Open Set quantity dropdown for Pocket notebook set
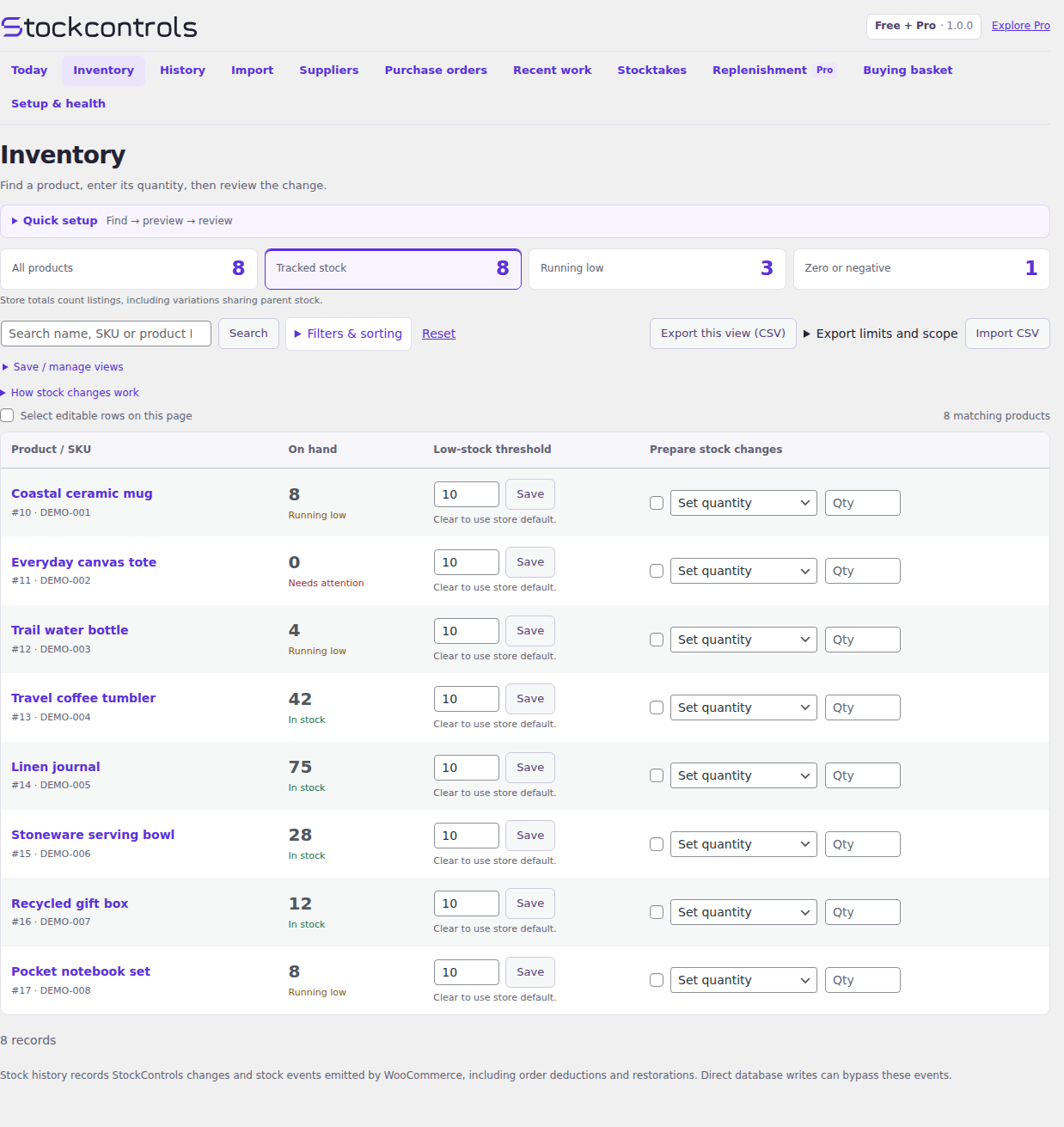Viewport: 1064px width, 1127px height. [743, 980]
